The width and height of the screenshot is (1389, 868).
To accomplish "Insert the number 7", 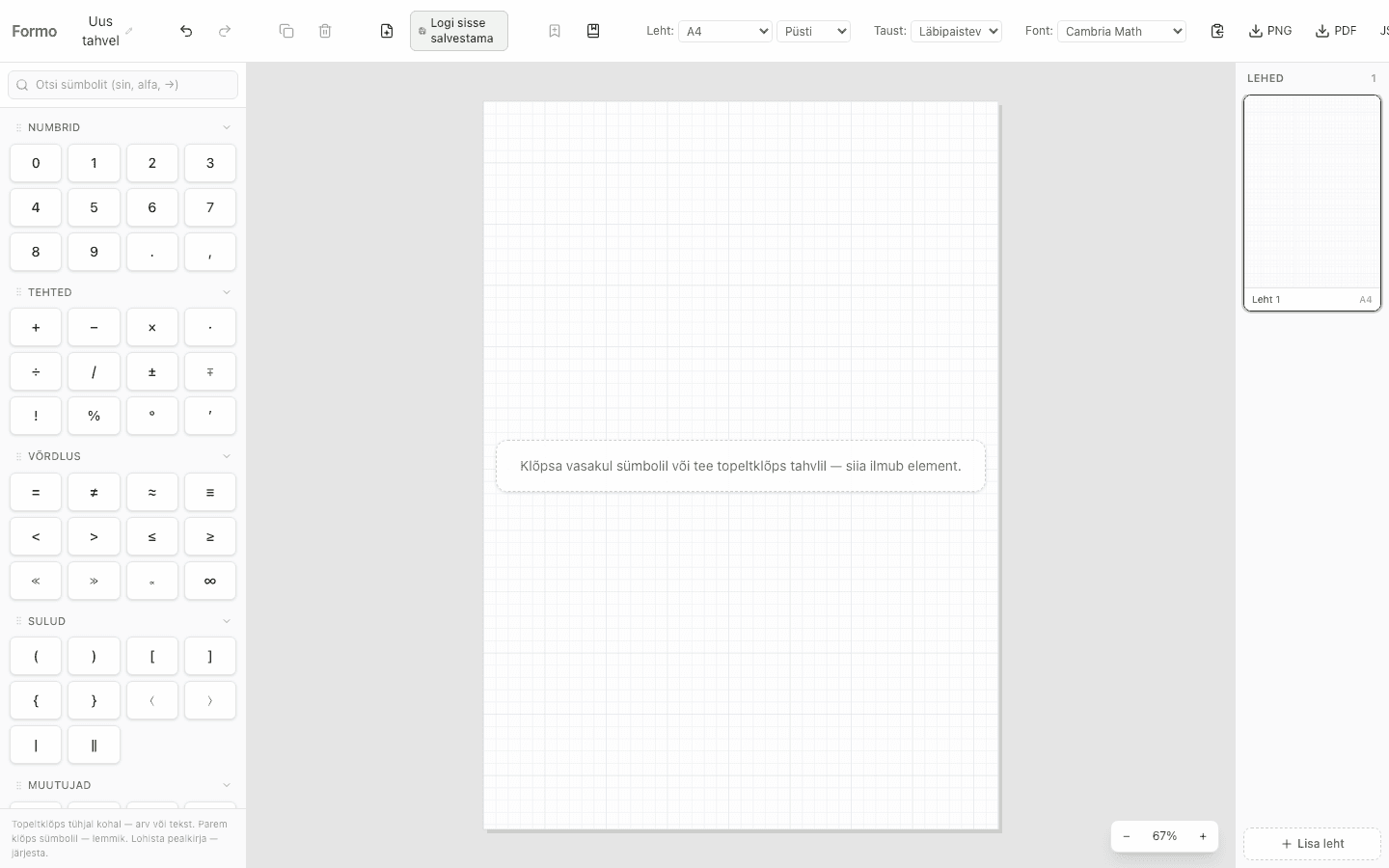I will (210, 207).
